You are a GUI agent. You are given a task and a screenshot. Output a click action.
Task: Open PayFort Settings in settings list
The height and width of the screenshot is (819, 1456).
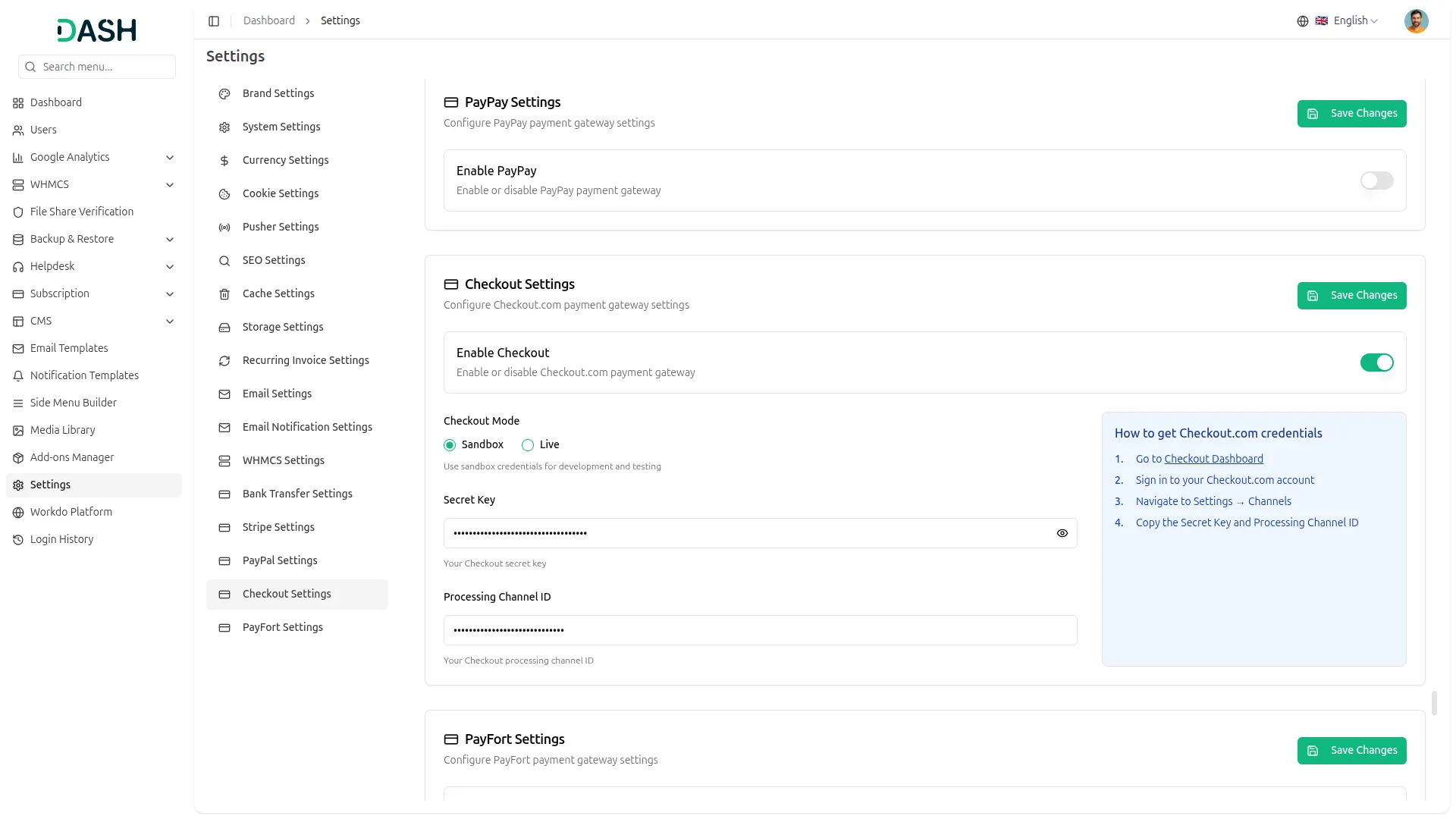[x=297, y=628]
